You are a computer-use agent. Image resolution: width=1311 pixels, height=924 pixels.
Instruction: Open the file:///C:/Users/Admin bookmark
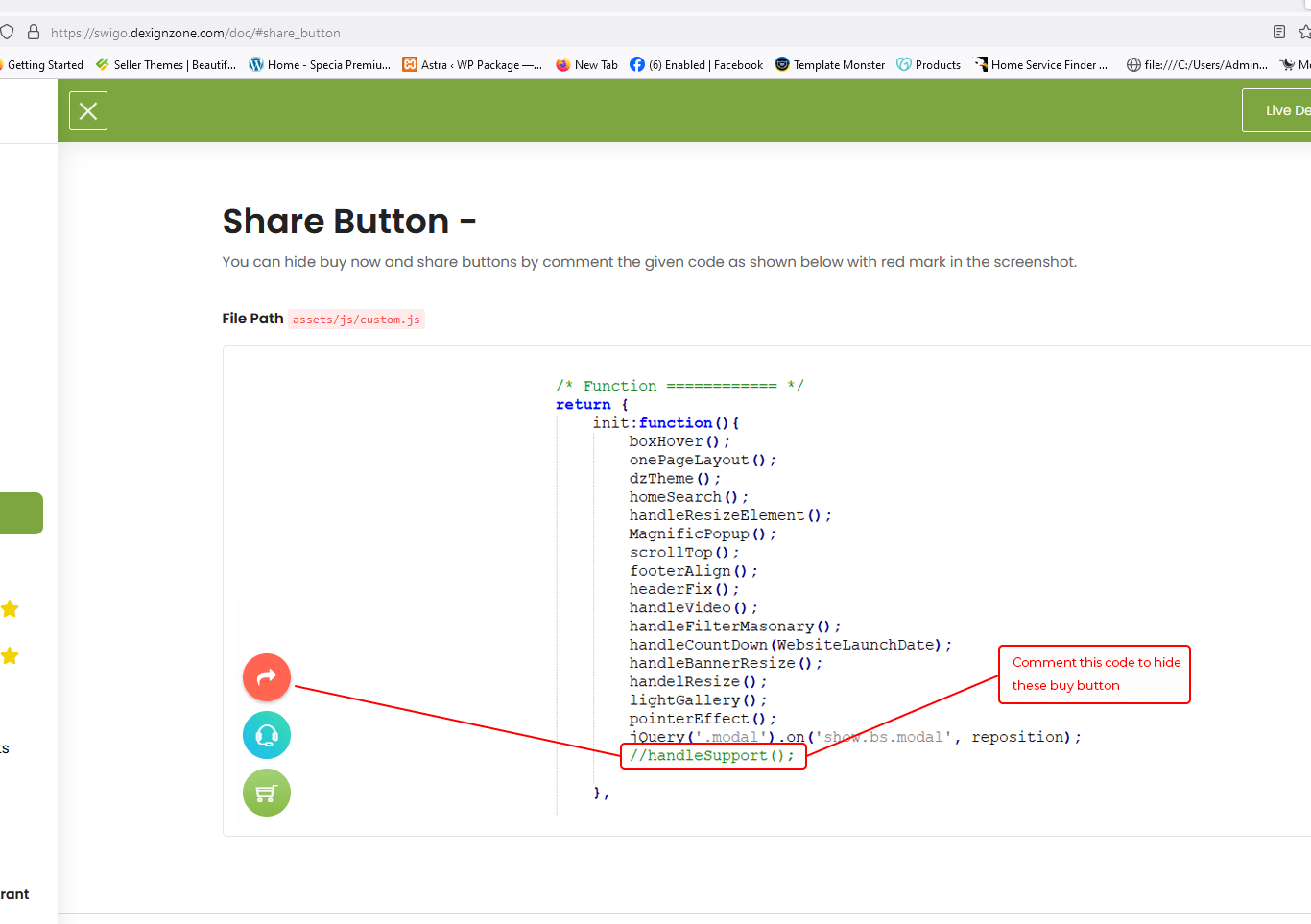coord(1197,65)
